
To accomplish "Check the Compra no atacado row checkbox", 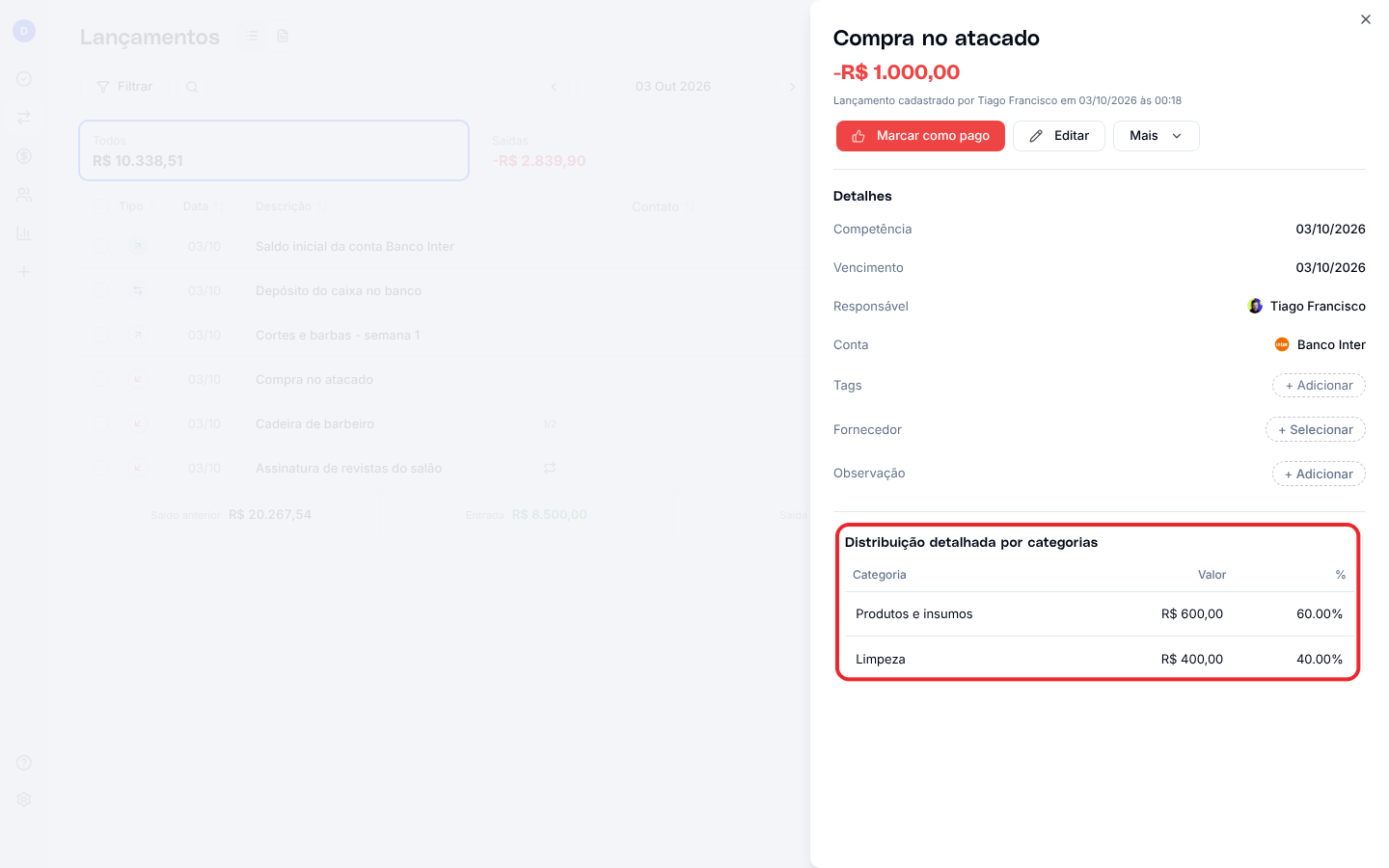I will pyautogui.click(x=101, y=379).
